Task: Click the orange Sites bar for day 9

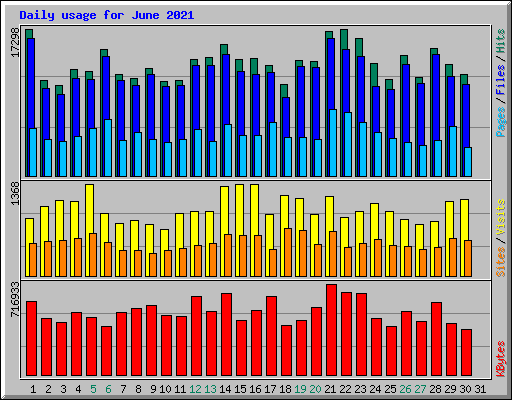Action: (x=153, y=265)
